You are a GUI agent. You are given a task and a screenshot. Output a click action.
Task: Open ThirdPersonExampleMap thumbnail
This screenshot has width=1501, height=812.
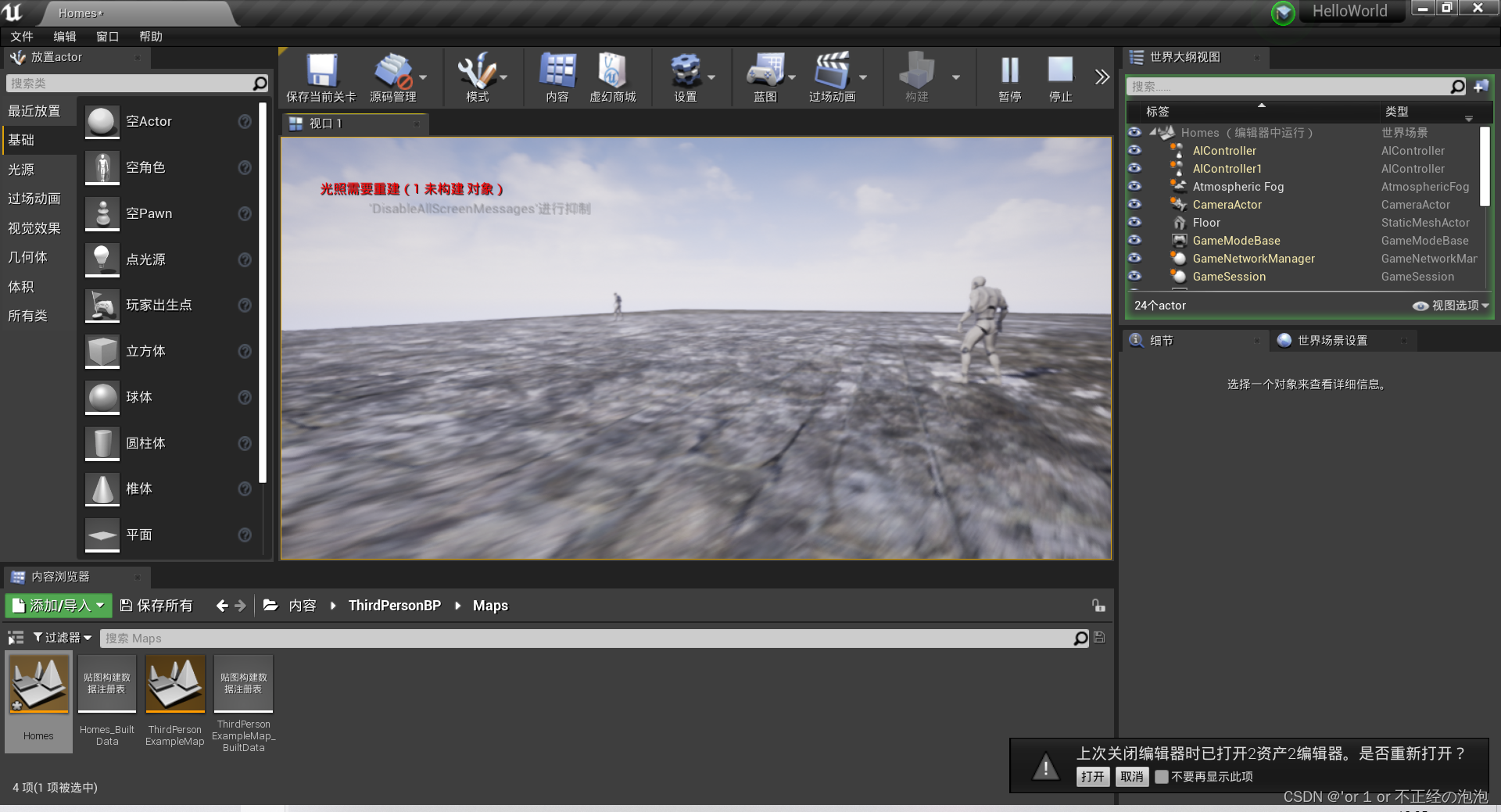click(175, 684)
